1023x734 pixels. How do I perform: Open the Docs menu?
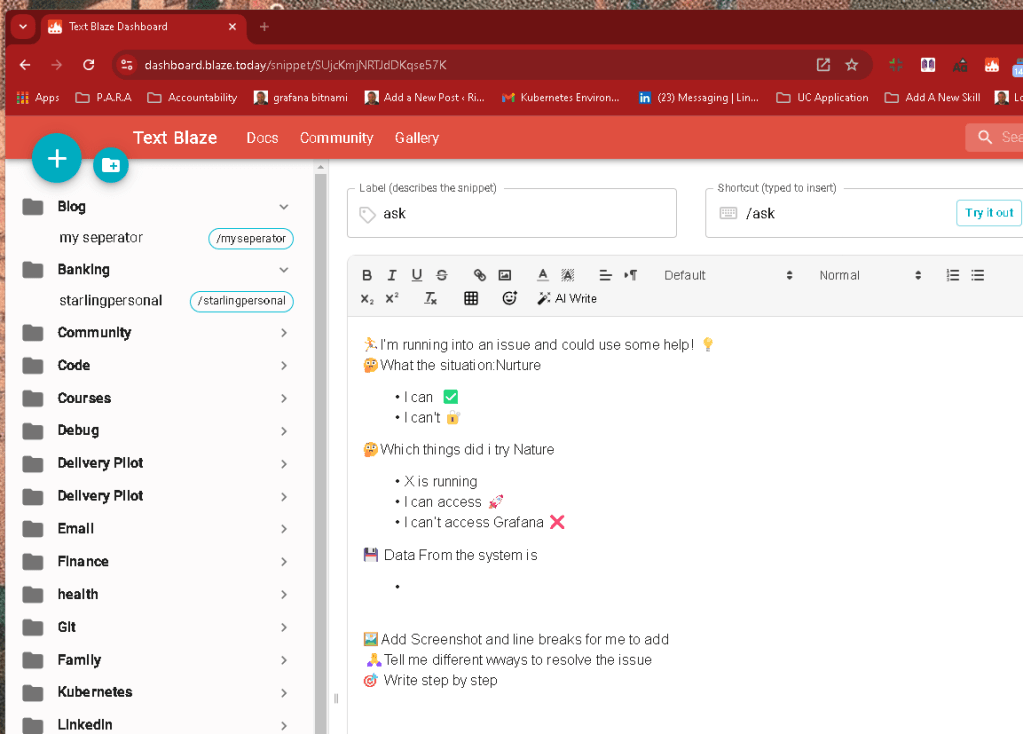pyautogui.click(x=262, y=138)
